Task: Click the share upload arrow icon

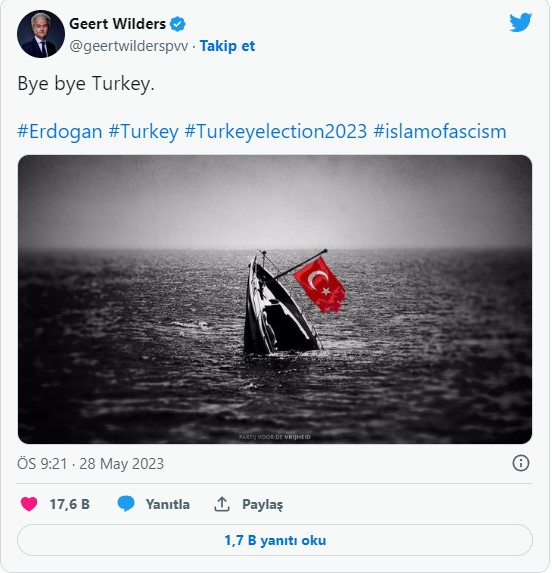Action: point(222,504)
